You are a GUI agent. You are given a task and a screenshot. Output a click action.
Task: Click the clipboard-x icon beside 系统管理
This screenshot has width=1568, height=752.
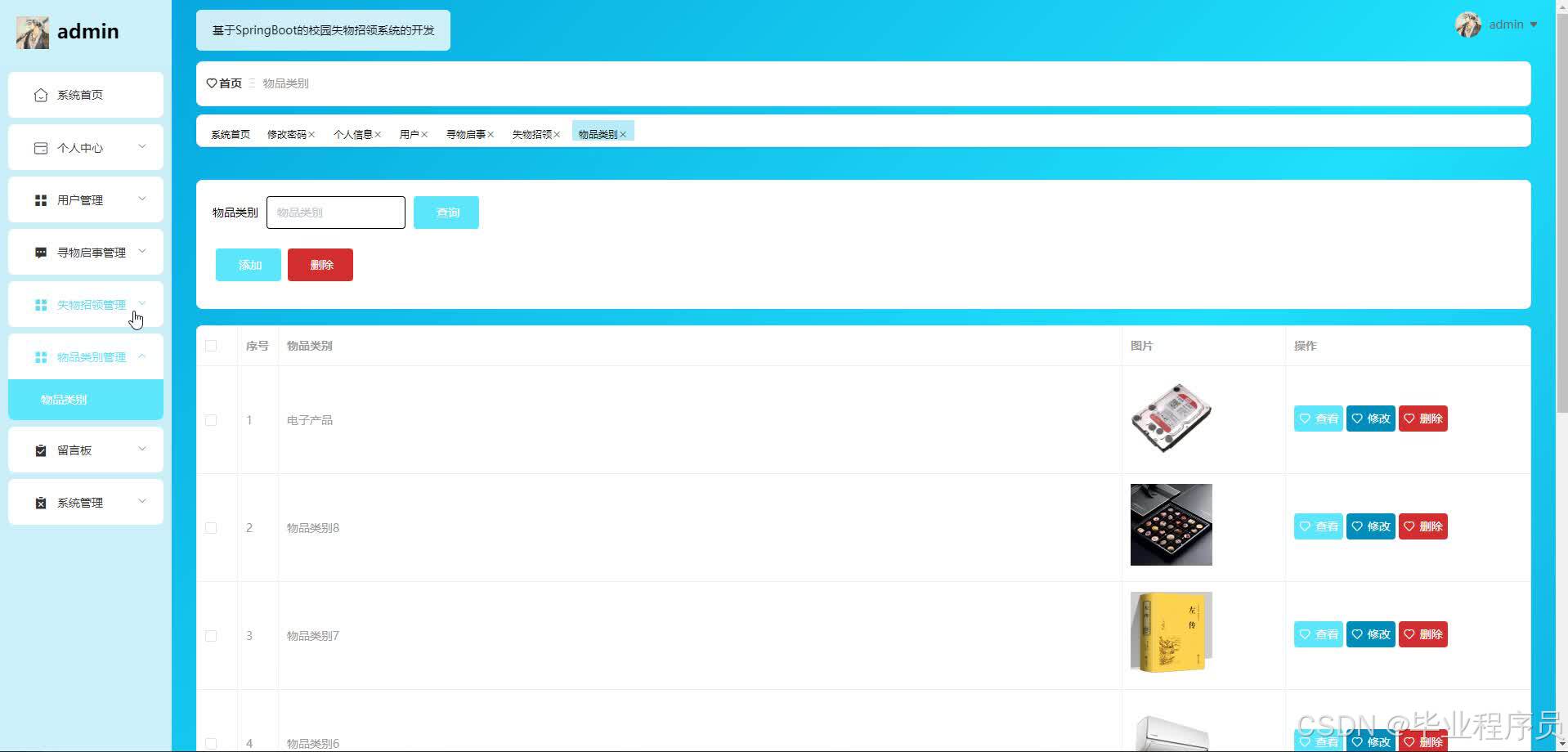pyautogui.click(x=41, y=503)
